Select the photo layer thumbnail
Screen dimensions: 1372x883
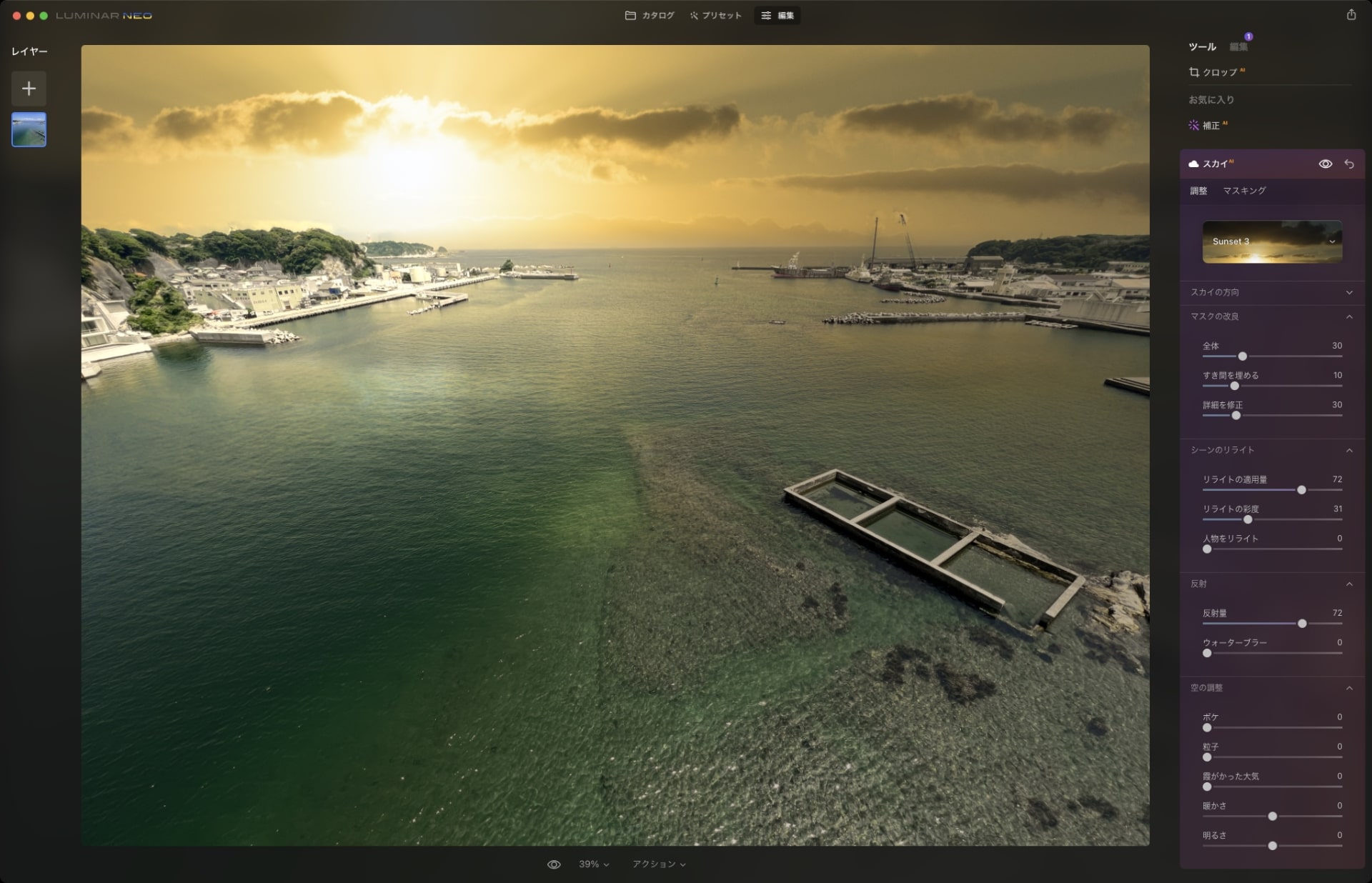coord(29,129)
